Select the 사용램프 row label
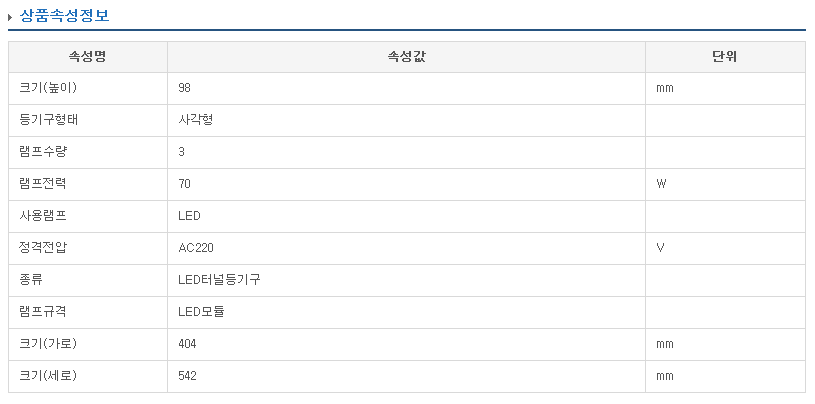 coord(43,216)
